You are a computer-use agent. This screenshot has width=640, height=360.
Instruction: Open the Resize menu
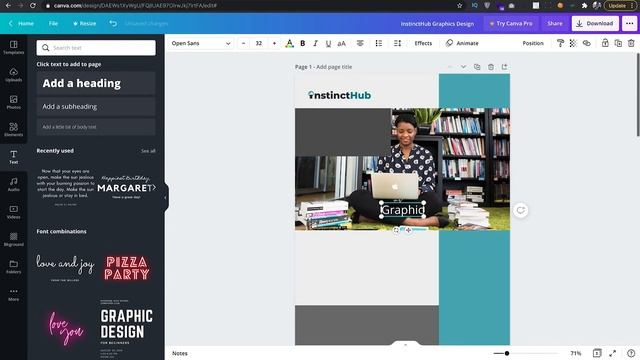coord(84,24)
